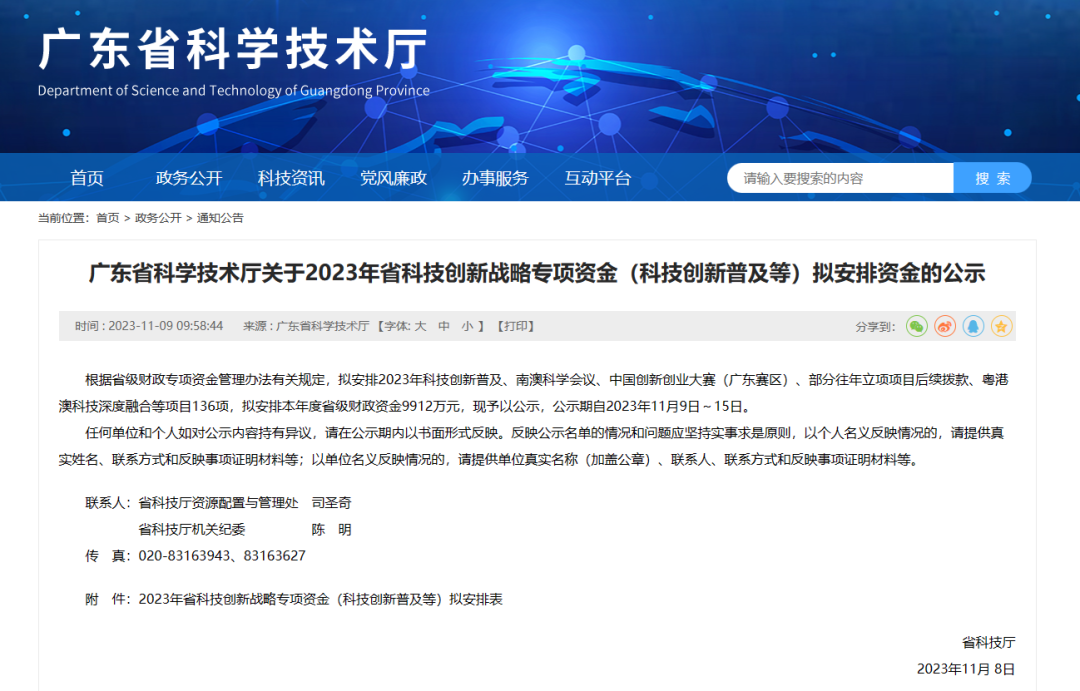Click the blue QQ share icon

(973, 326)
